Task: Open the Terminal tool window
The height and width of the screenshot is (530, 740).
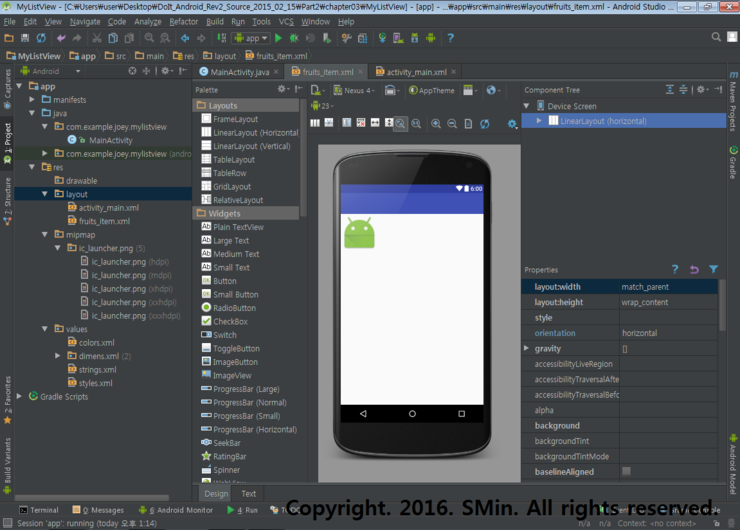Action: [39, 510]
